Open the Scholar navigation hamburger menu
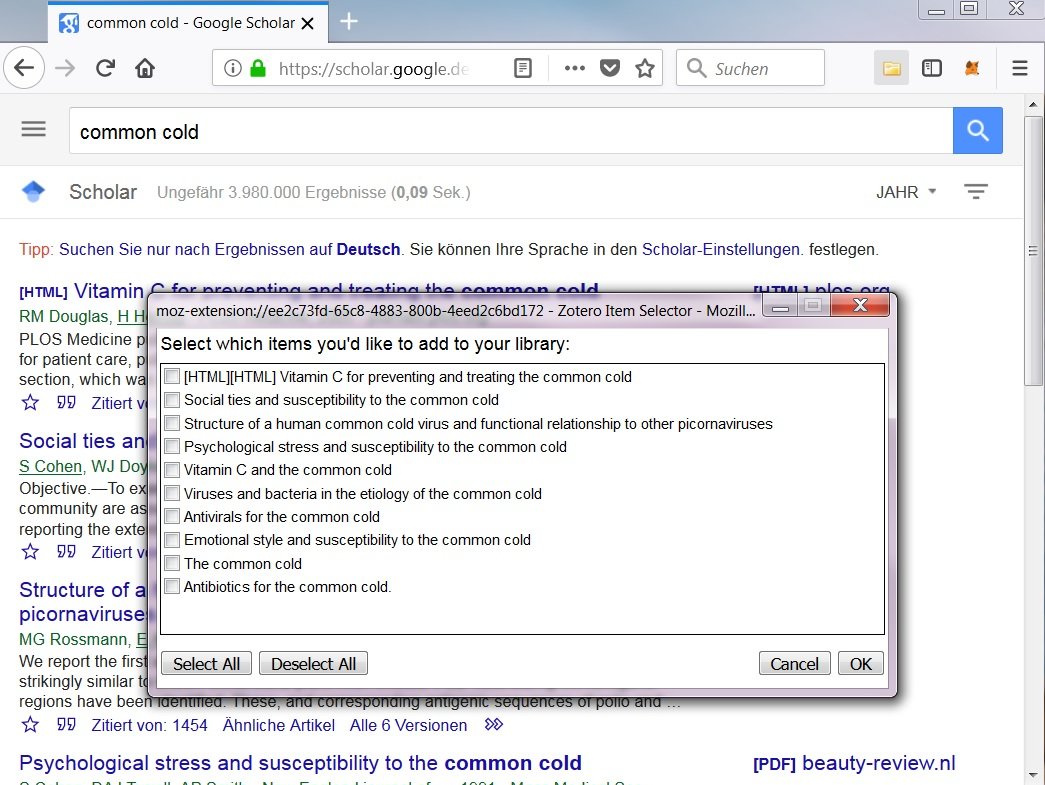The height and width of the screenshot is (785, 1045). [33, 129]
